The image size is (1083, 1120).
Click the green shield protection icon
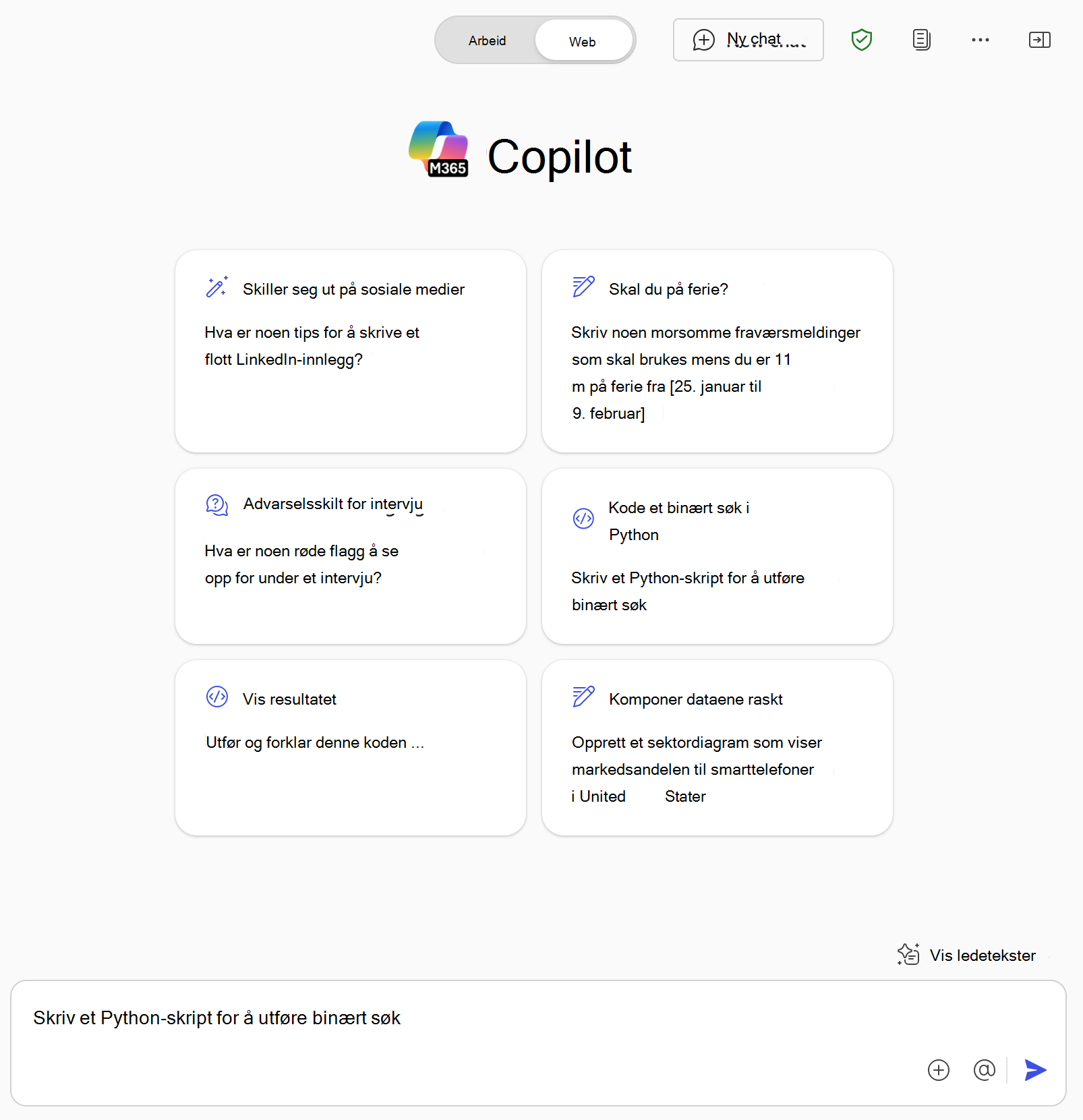click(x=861, y=40)
